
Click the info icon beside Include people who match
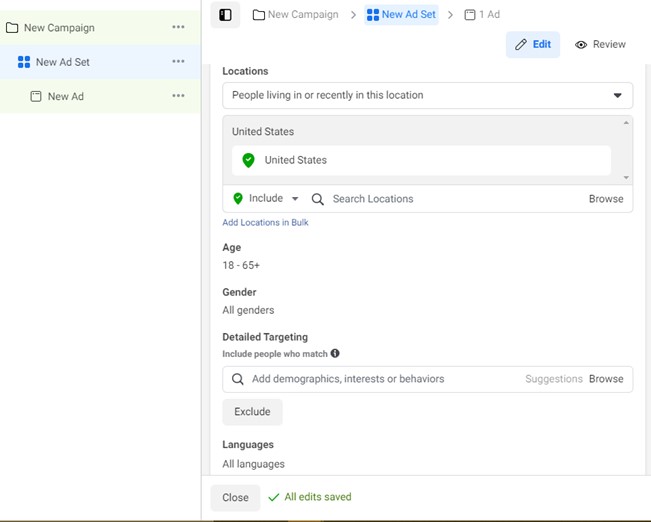[x=335, y=353]
